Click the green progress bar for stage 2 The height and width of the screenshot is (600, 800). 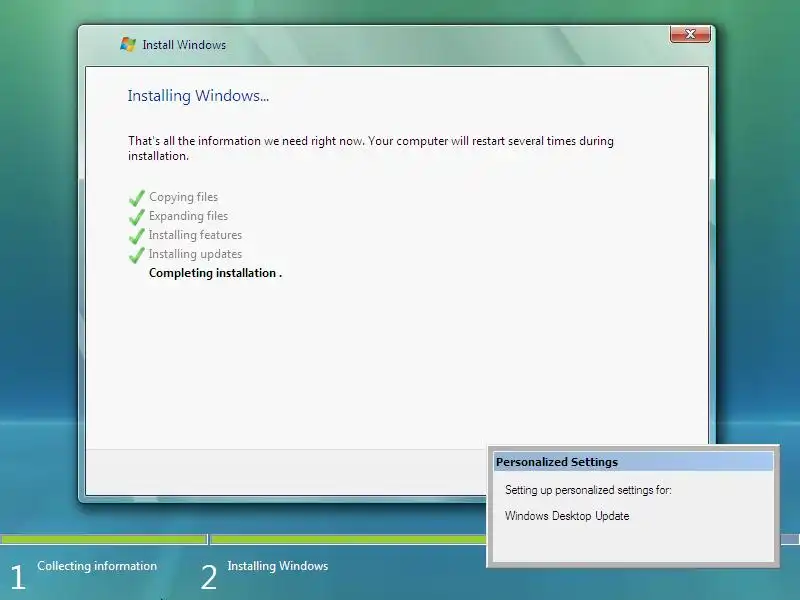click(x=349, y=539)
